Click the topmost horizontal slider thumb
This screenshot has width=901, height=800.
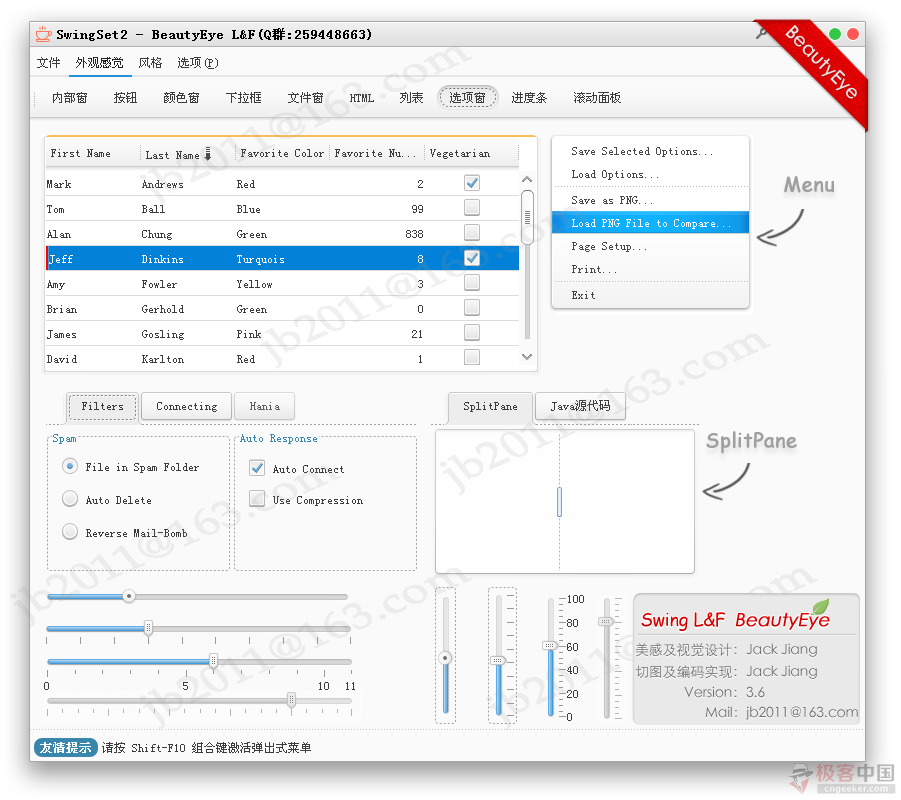(x=128, y=596)
